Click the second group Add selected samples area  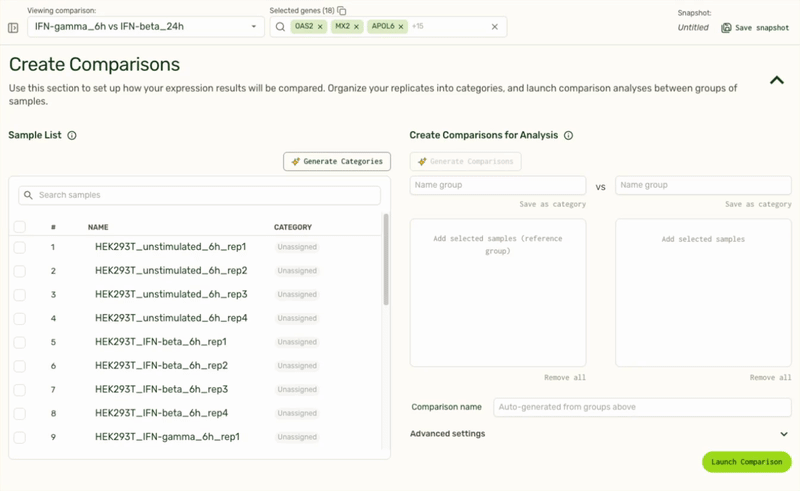(704, 293)
